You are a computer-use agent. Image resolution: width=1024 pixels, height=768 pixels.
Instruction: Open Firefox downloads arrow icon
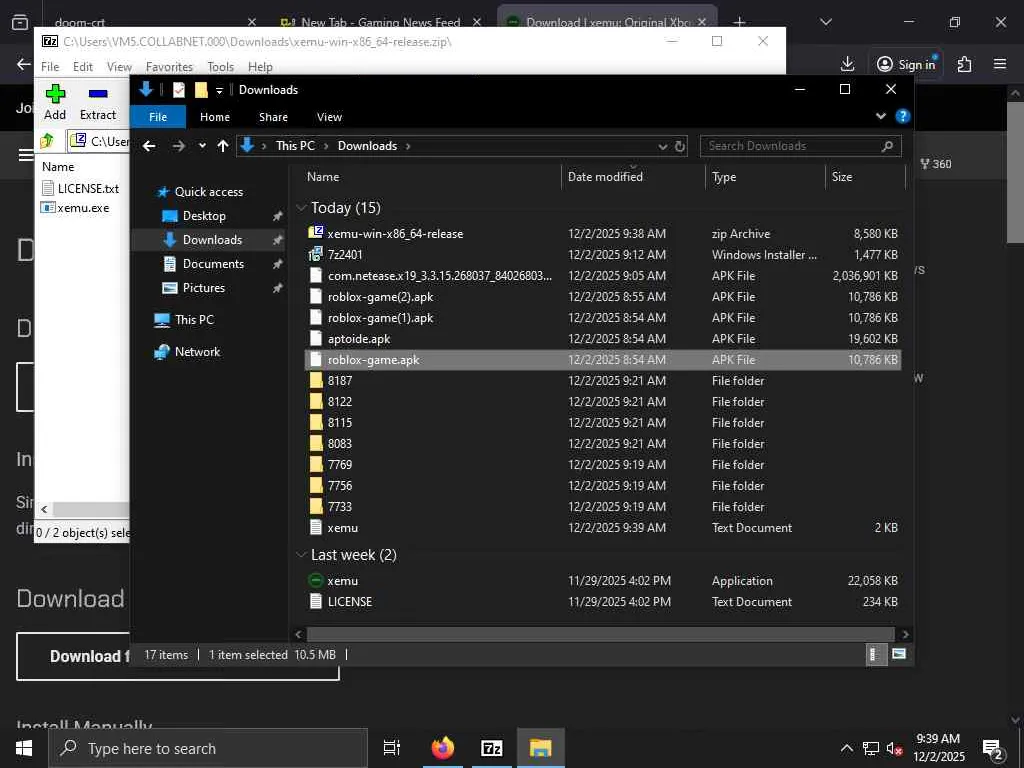[x=847, y=64]
